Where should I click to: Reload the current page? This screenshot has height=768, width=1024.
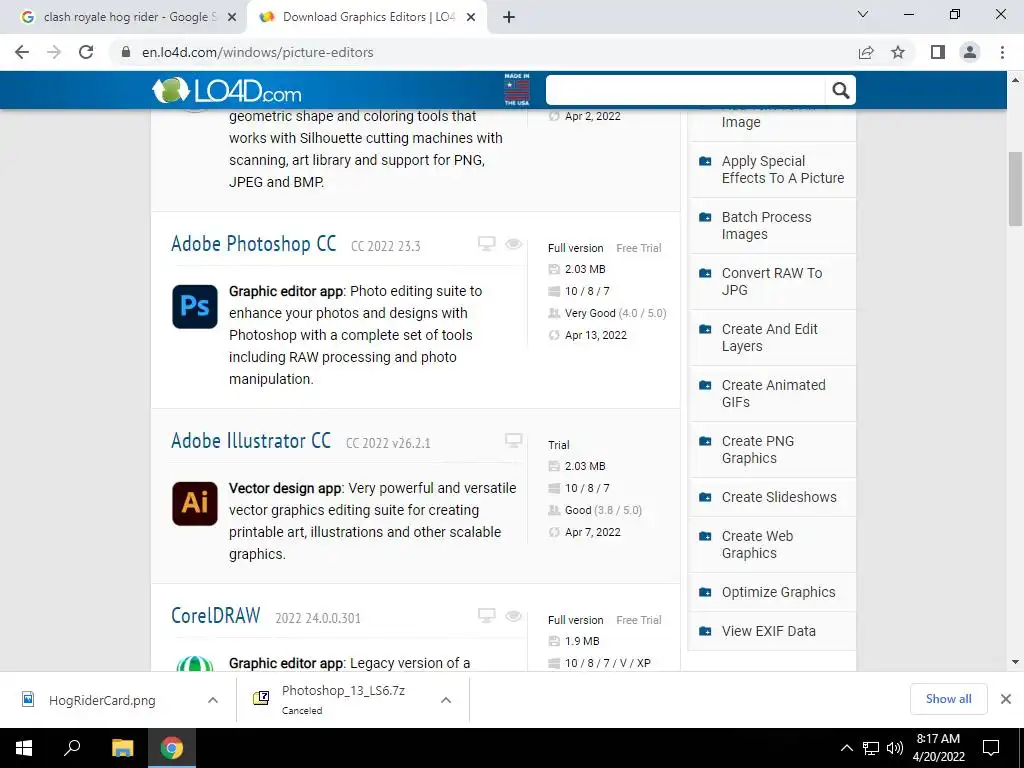tap(86, 52)
